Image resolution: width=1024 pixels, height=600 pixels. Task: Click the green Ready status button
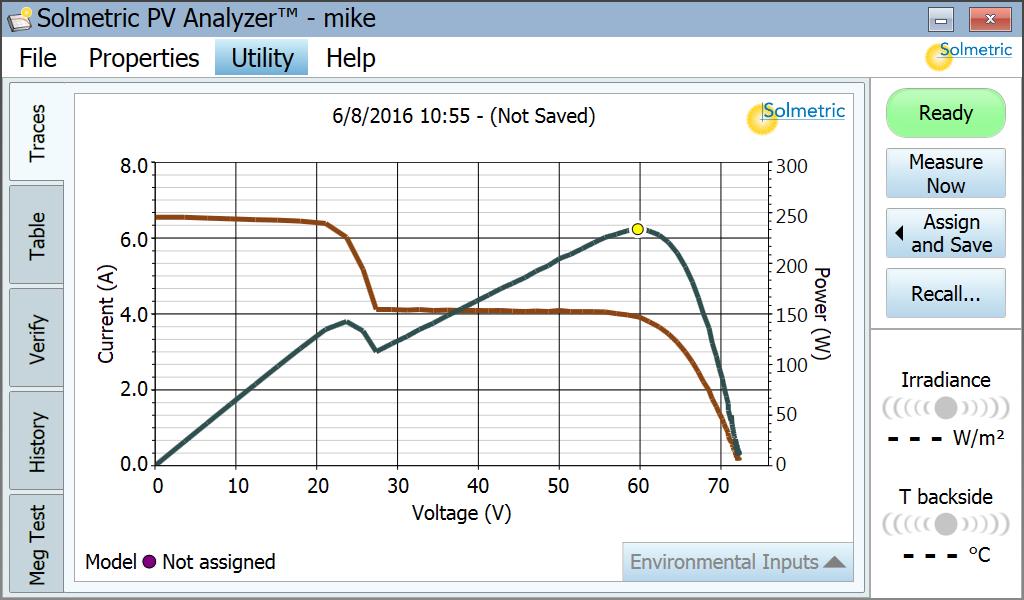coord(946,113)
